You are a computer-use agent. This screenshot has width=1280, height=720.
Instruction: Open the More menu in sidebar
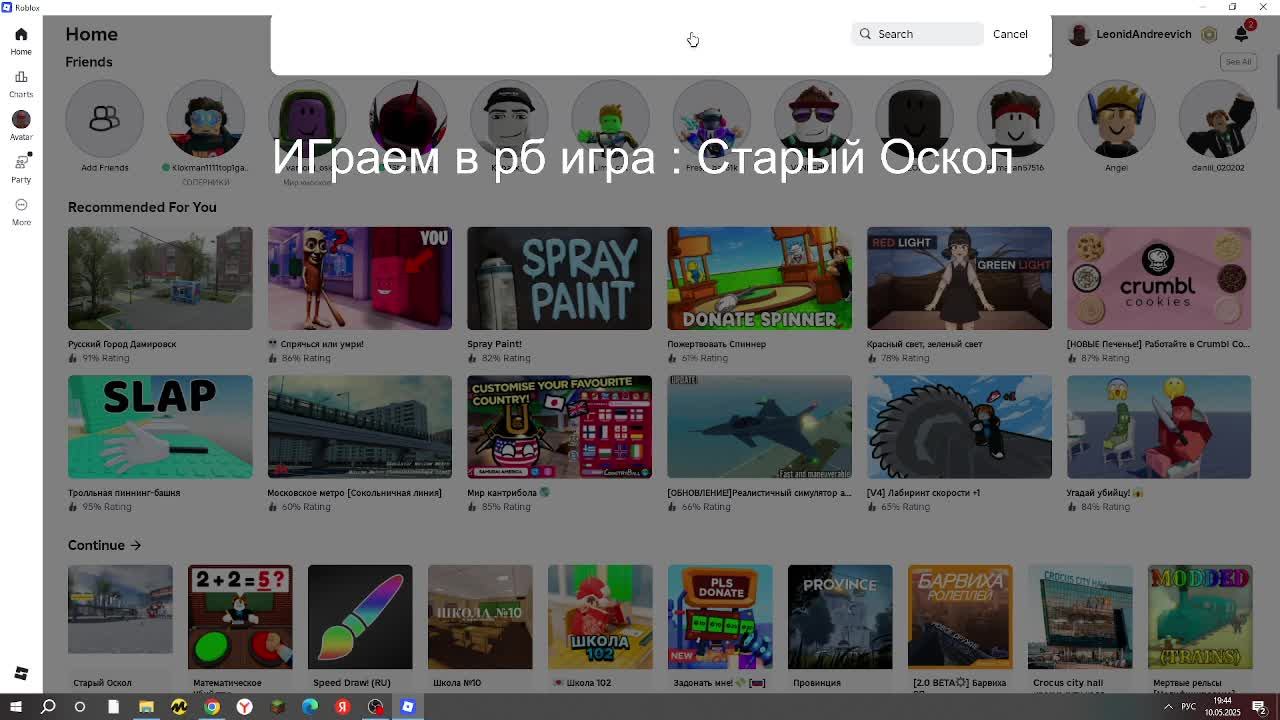pyautogui.click(x=21, y=211)
